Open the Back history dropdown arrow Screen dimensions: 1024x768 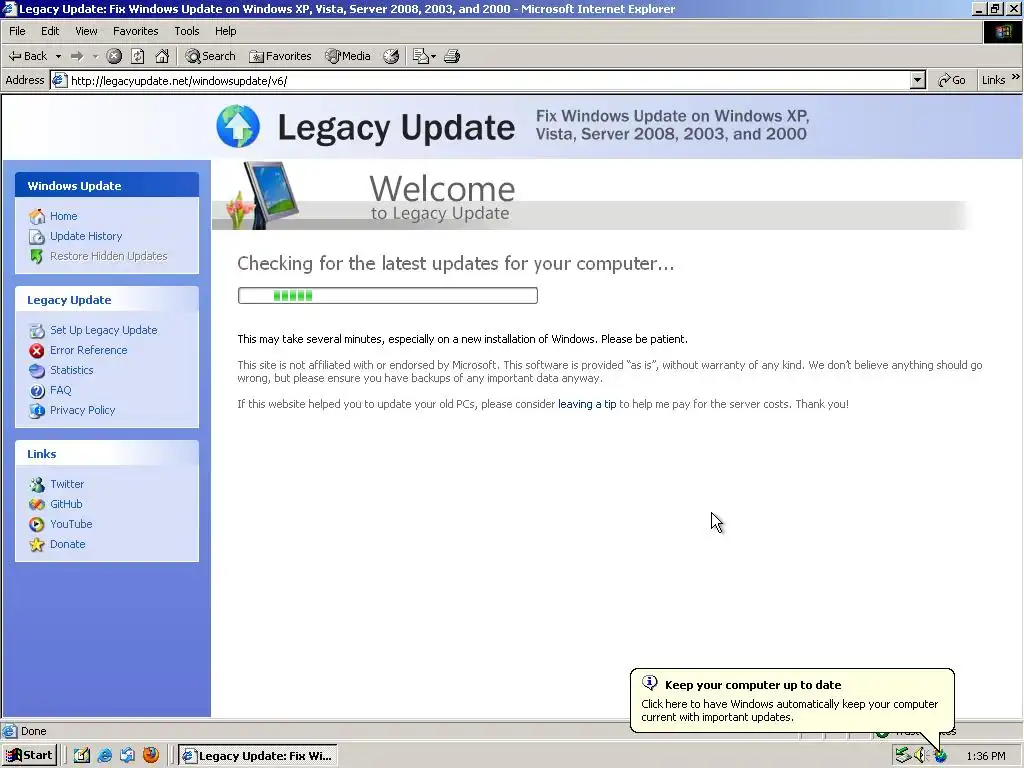coord(58,56)
